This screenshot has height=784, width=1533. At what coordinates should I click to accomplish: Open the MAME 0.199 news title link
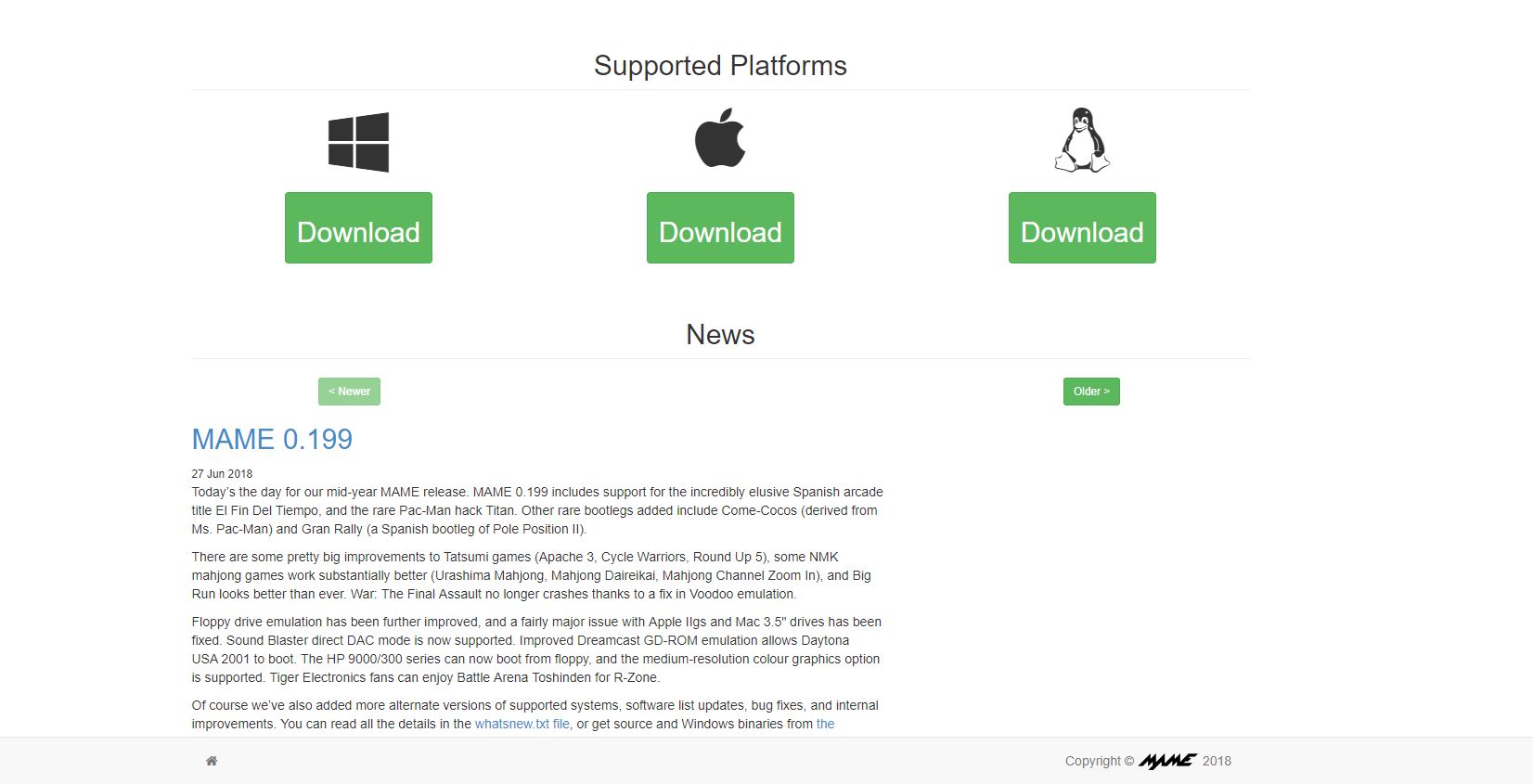[x=272, y=439]
